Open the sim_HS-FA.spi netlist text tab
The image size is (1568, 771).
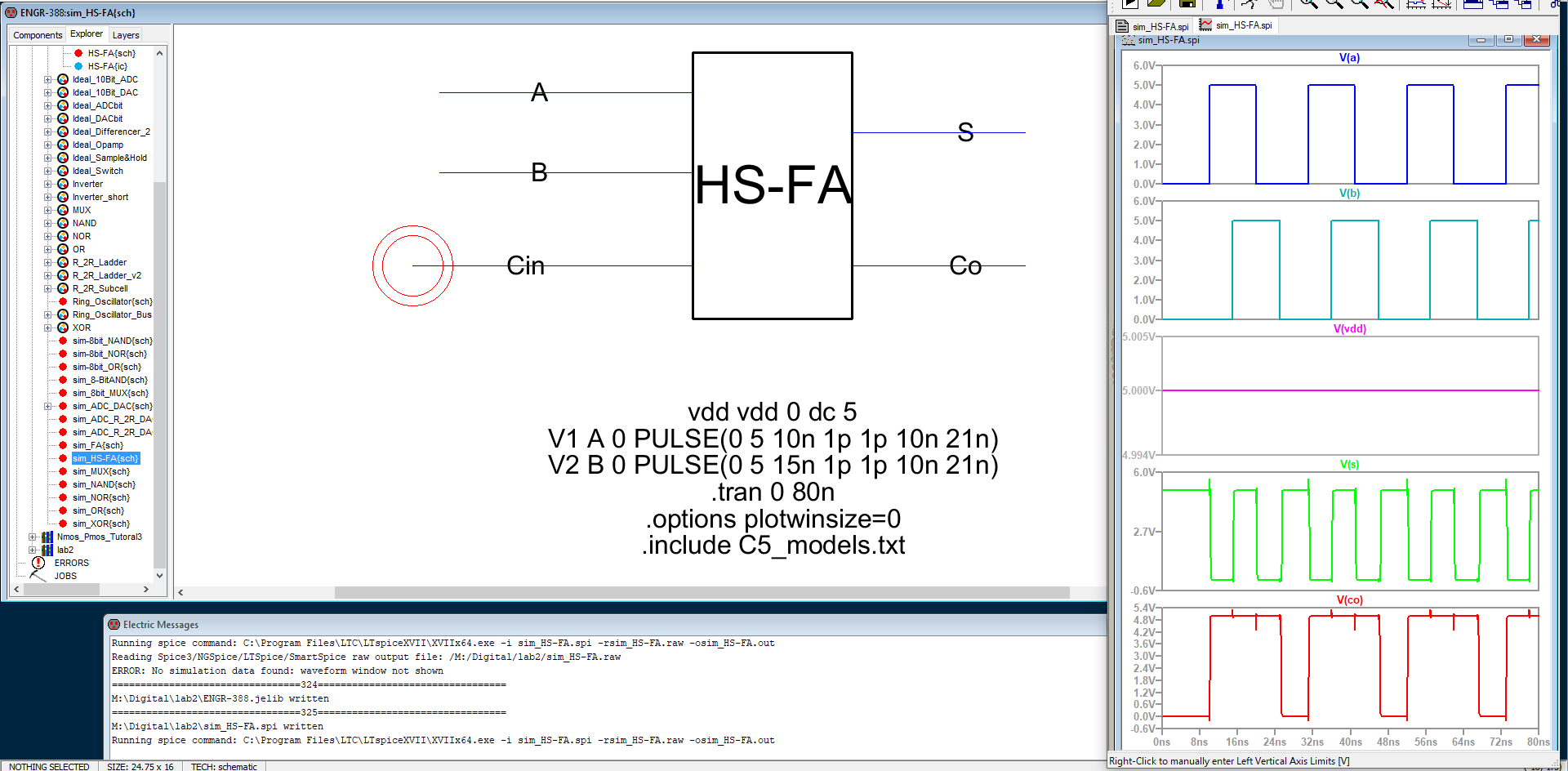point(1153,26)
